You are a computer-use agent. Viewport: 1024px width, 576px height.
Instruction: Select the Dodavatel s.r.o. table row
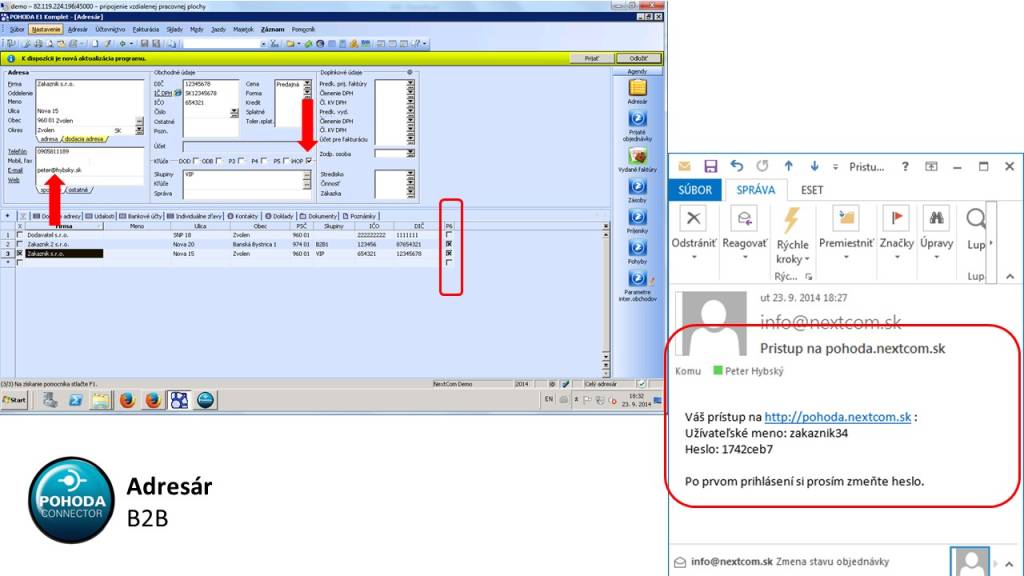tap(229, 235)
